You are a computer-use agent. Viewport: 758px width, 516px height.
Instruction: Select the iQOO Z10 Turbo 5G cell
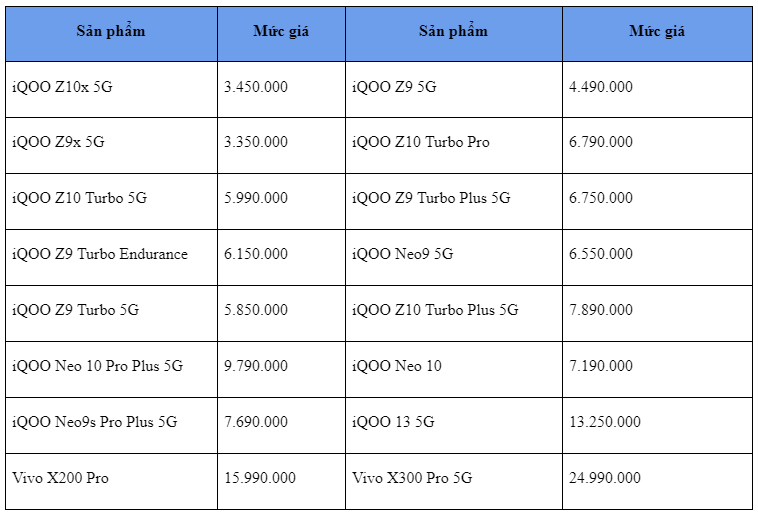click(x=79, y=198)
